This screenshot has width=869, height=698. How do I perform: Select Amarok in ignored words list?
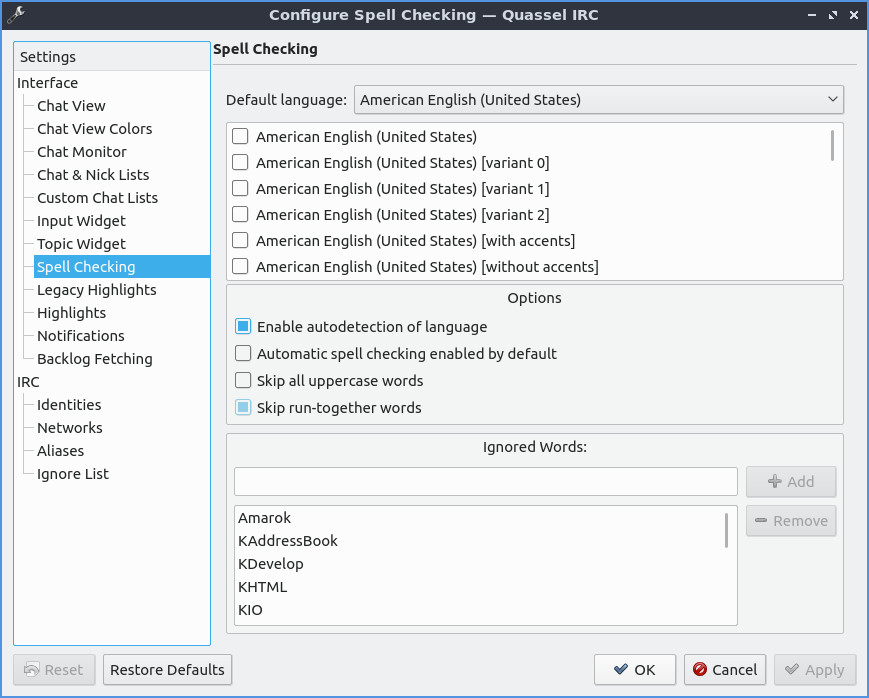click(264, 518)
